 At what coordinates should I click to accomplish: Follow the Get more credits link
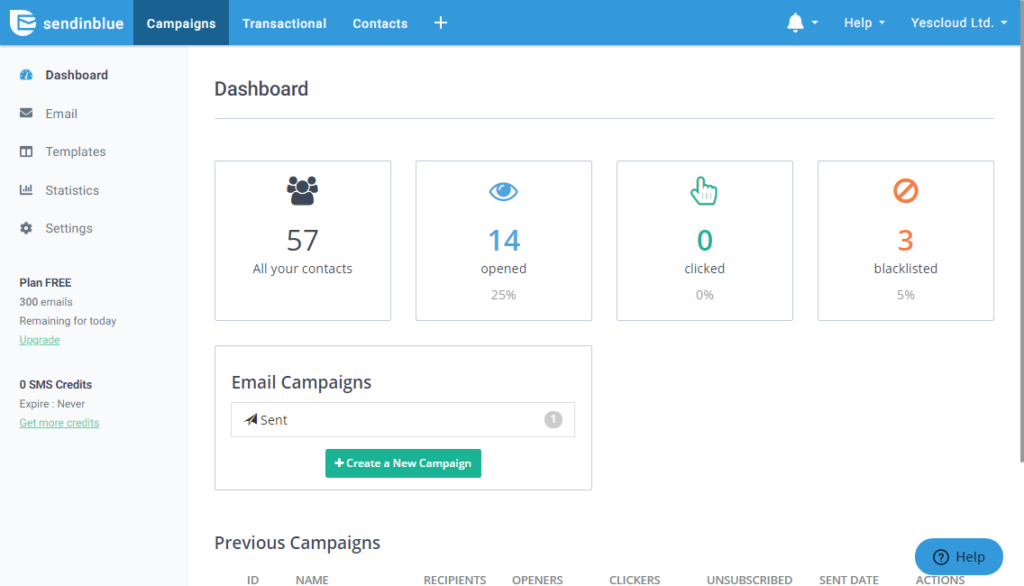[59, 423]
